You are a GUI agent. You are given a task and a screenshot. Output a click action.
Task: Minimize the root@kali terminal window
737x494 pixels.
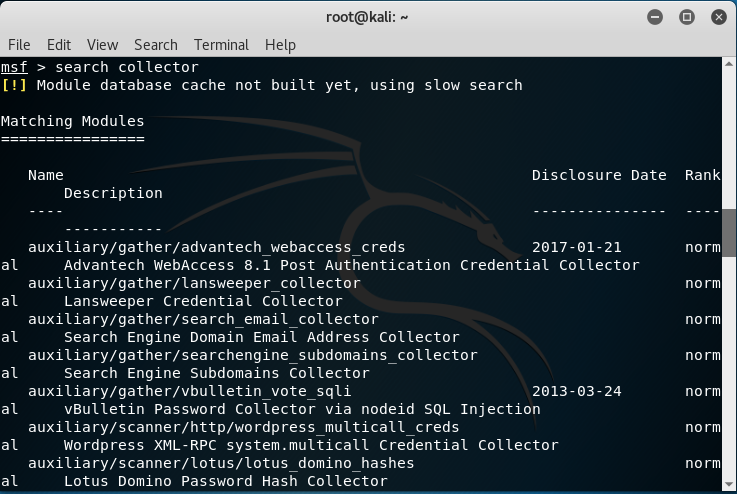(x=655, y=17)
